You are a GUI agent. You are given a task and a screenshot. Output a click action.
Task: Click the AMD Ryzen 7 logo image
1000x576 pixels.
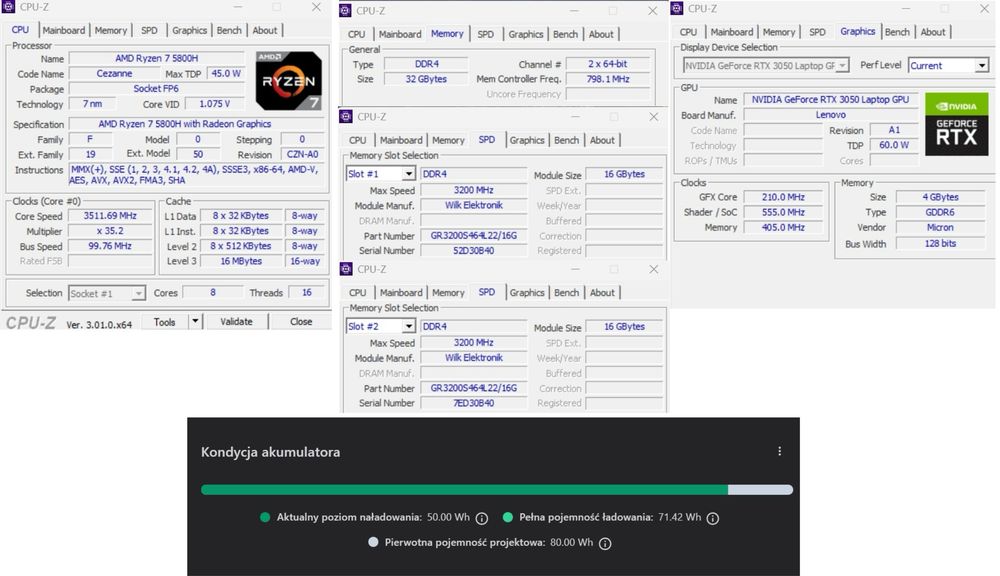click(288, 80)
